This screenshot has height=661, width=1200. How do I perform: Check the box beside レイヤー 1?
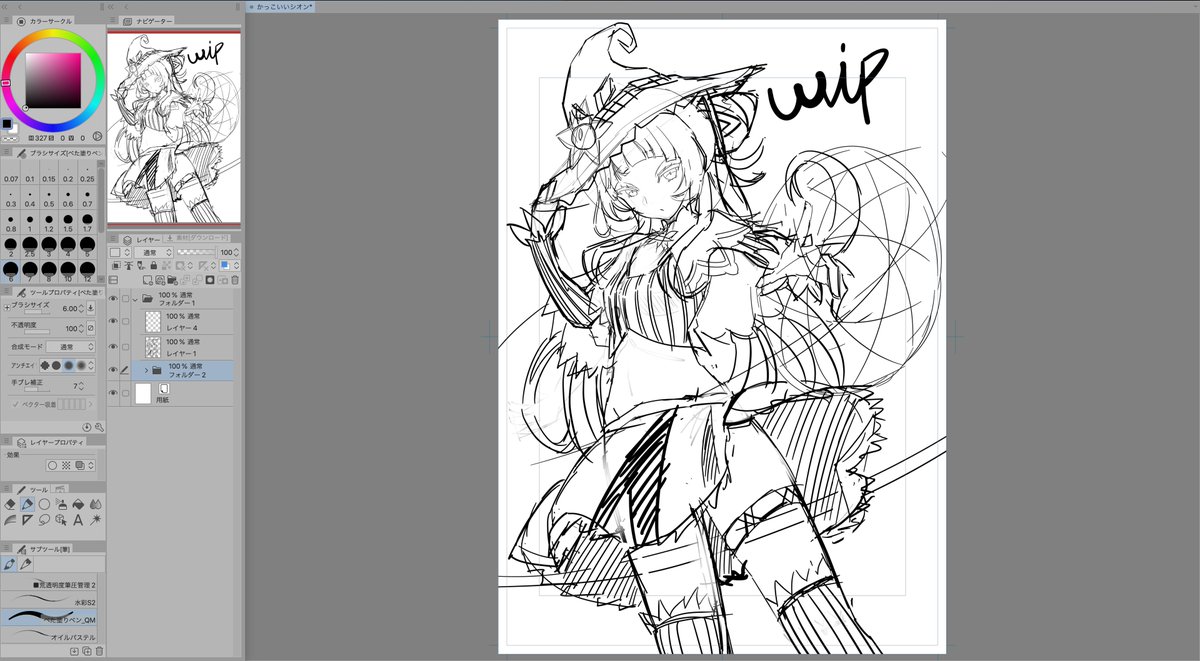coord(125,347)
